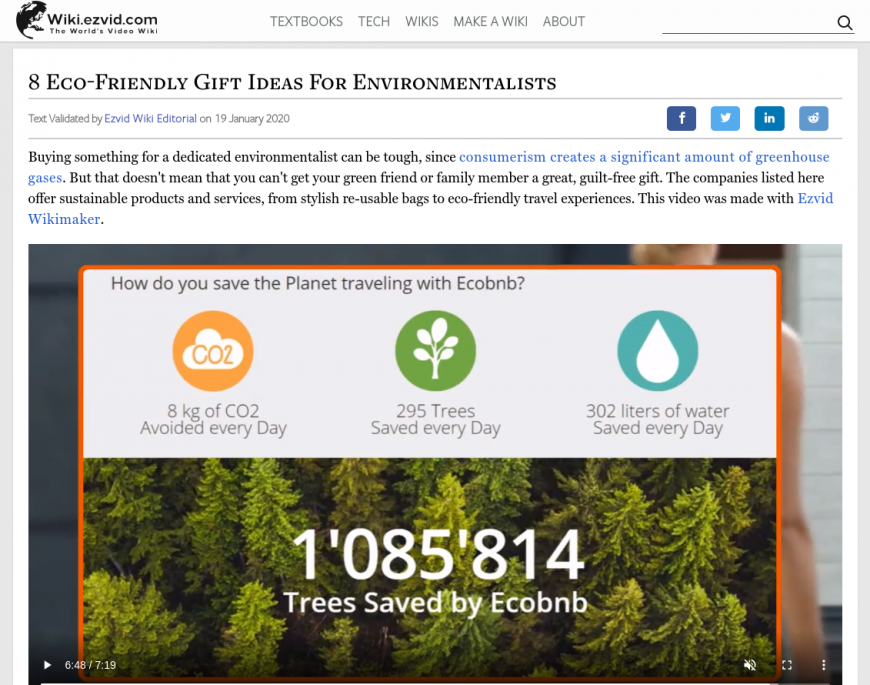Screen dimensions: 870x685
Task: Open the ABOUT page
Action: (x=564, y=22)
